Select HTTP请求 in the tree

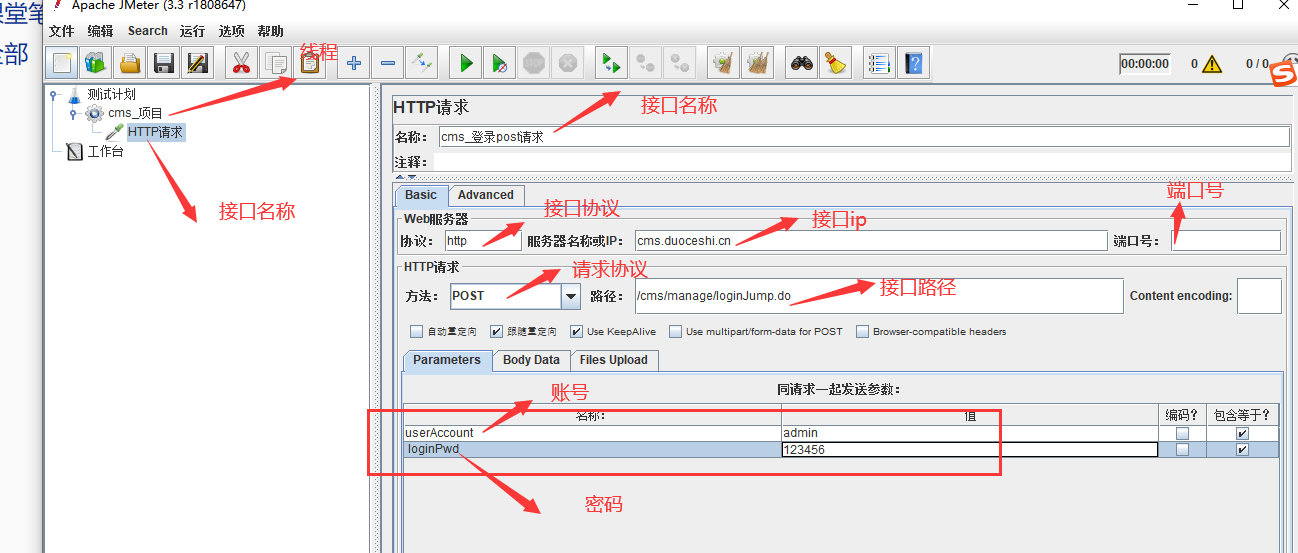(156, 132)
